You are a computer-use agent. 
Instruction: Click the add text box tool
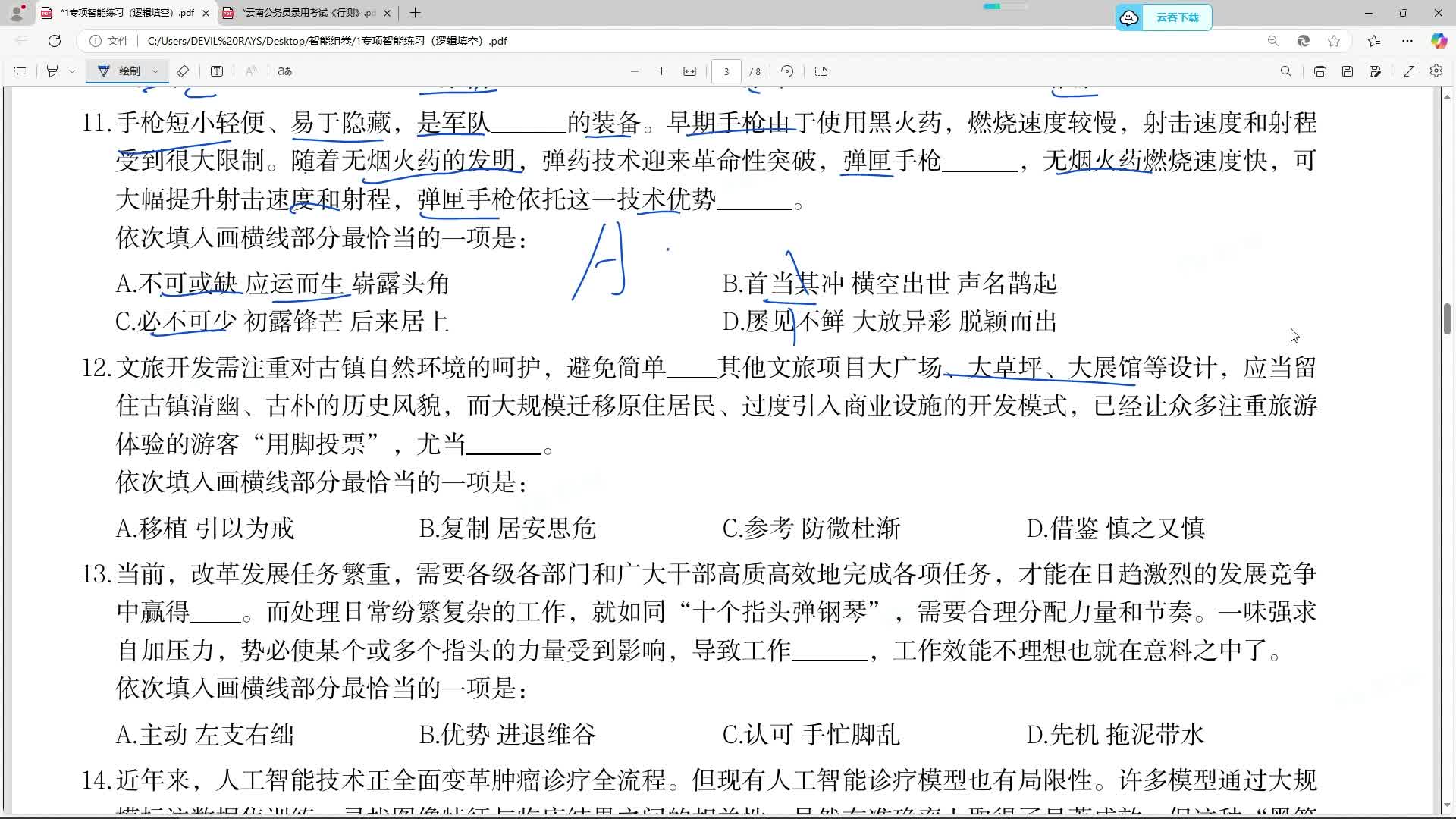(217, 71)
